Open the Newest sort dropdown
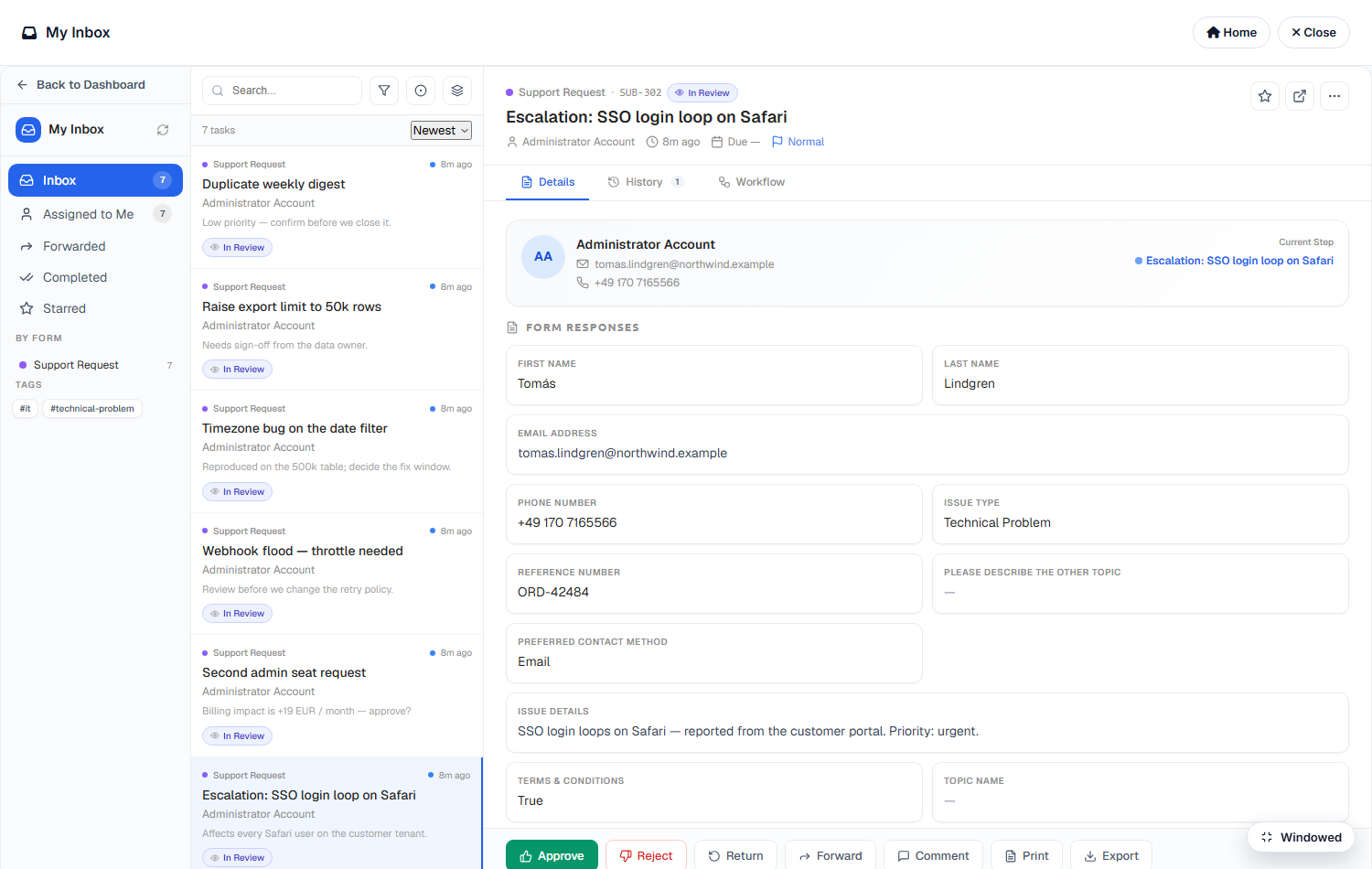The image size is (1372, 869). coord(441,131)
